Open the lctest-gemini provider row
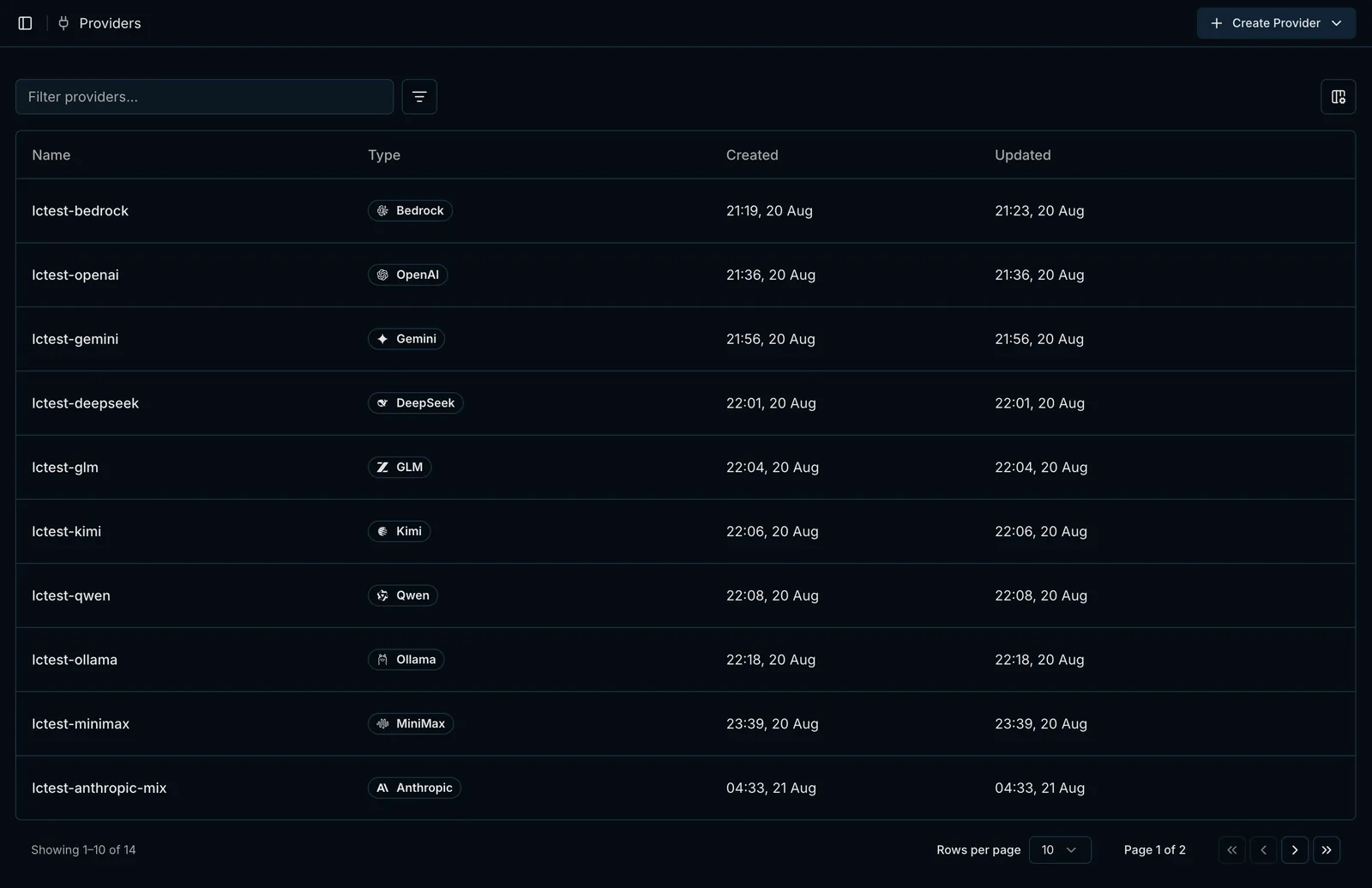Viewport: 1372px width, 888px height. pos(685,339)
